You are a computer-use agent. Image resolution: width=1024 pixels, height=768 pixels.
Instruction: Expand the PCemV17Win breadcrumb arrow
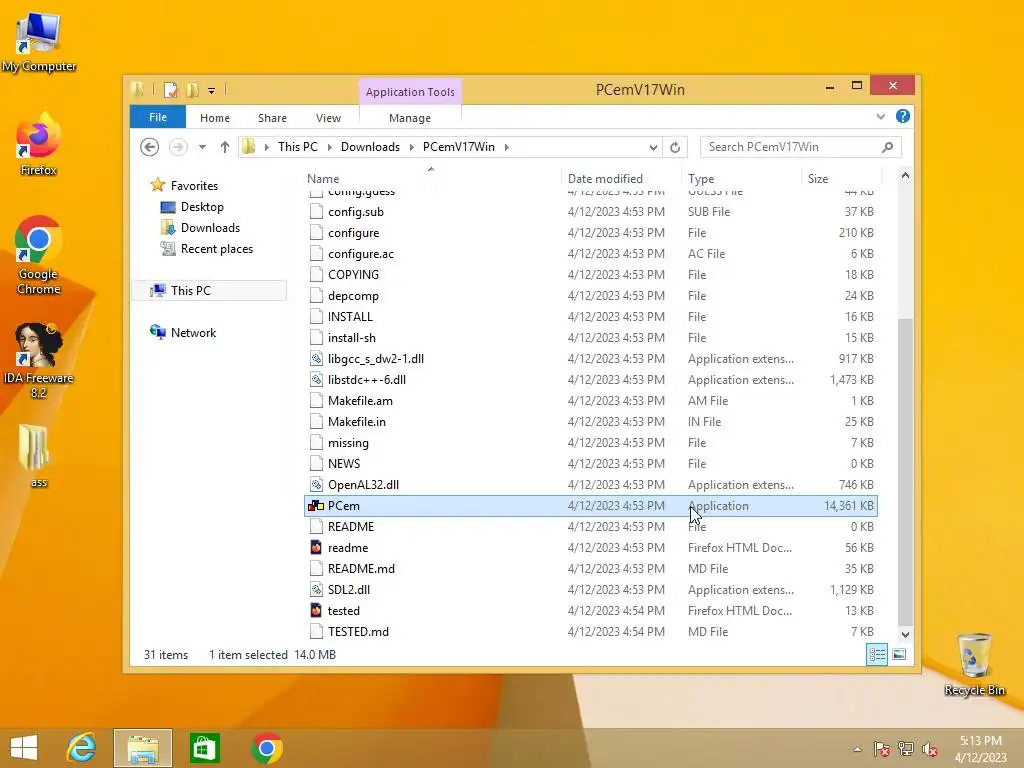[x=506, y=147]
